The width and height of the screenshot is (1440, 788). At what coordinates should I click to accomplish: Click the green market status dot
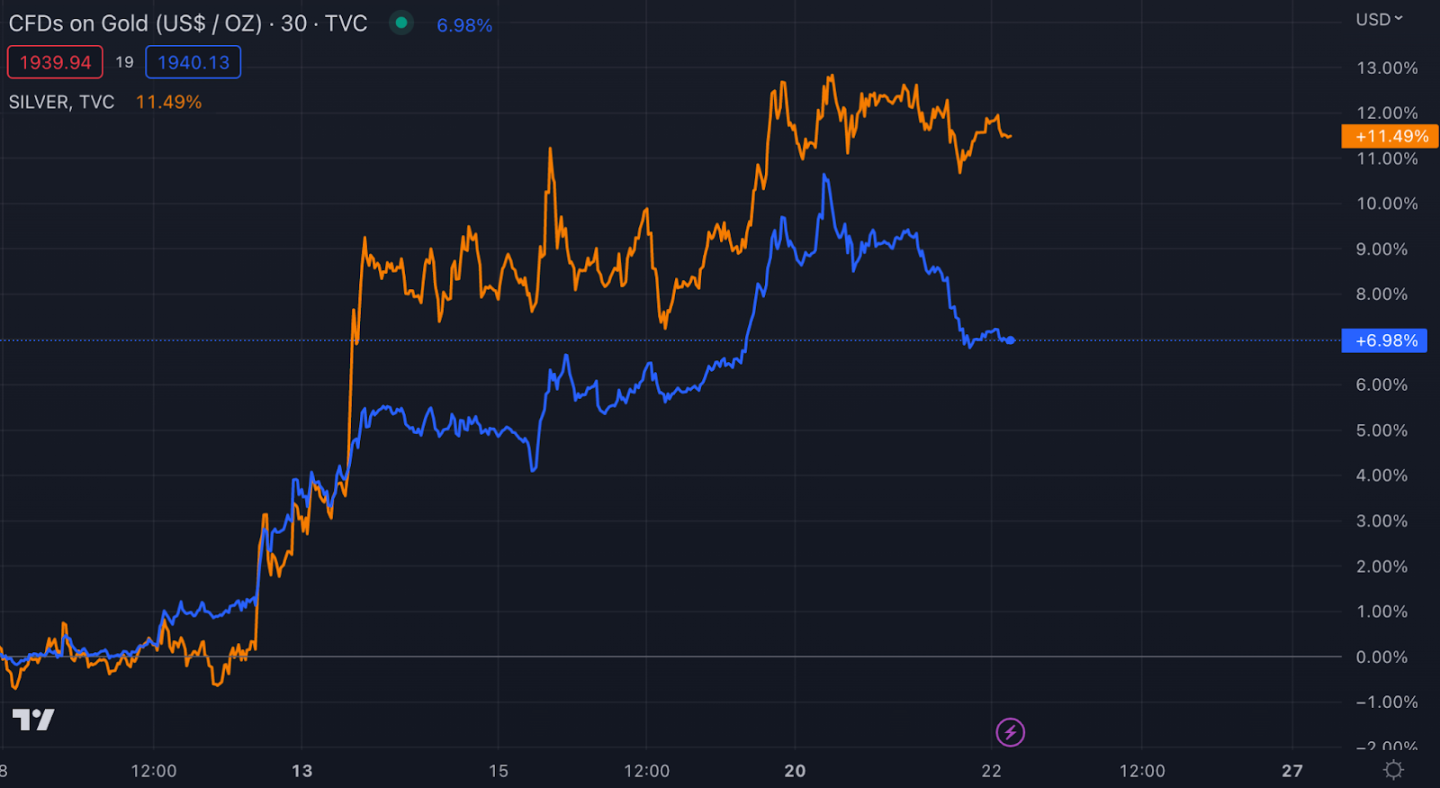tap(401, 23)
